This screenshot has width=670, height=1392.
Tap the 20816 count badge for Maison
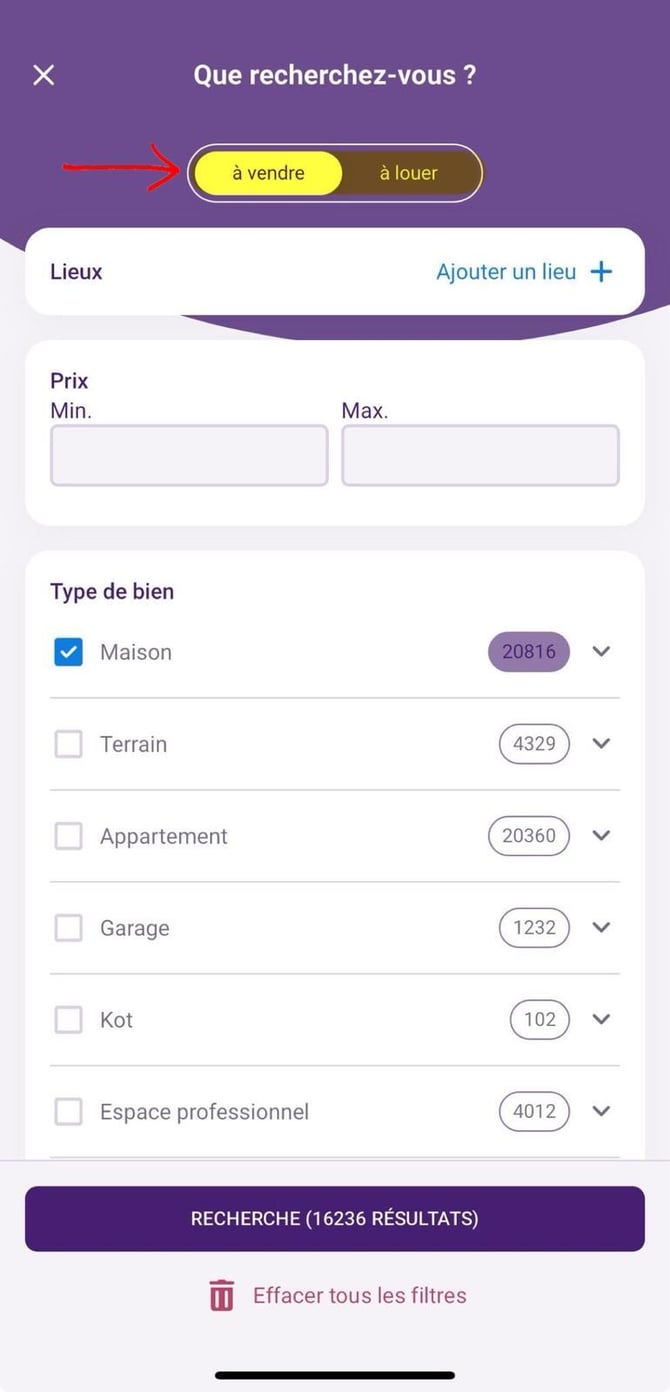pyautogui.click(x=528, y=652)
